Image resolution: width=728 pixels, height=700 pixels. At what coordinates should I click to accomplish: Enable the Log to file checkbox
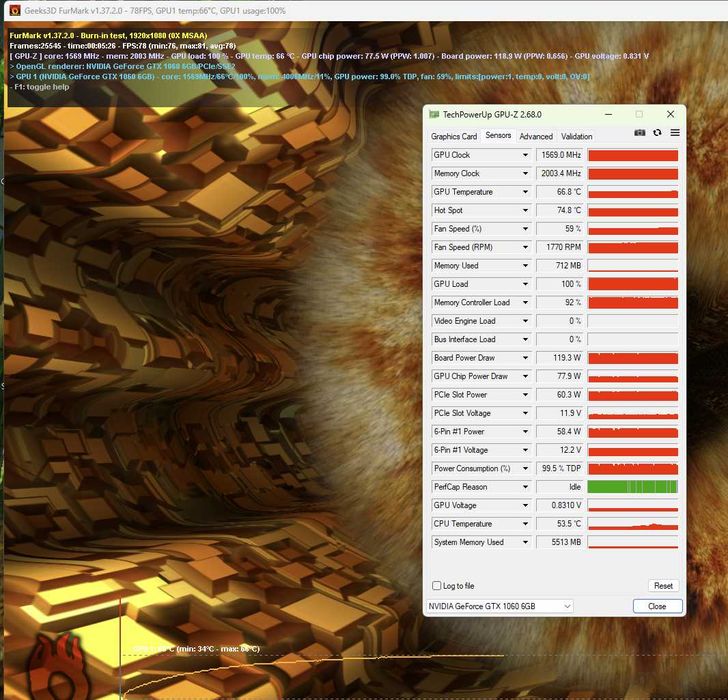point(436,585)
